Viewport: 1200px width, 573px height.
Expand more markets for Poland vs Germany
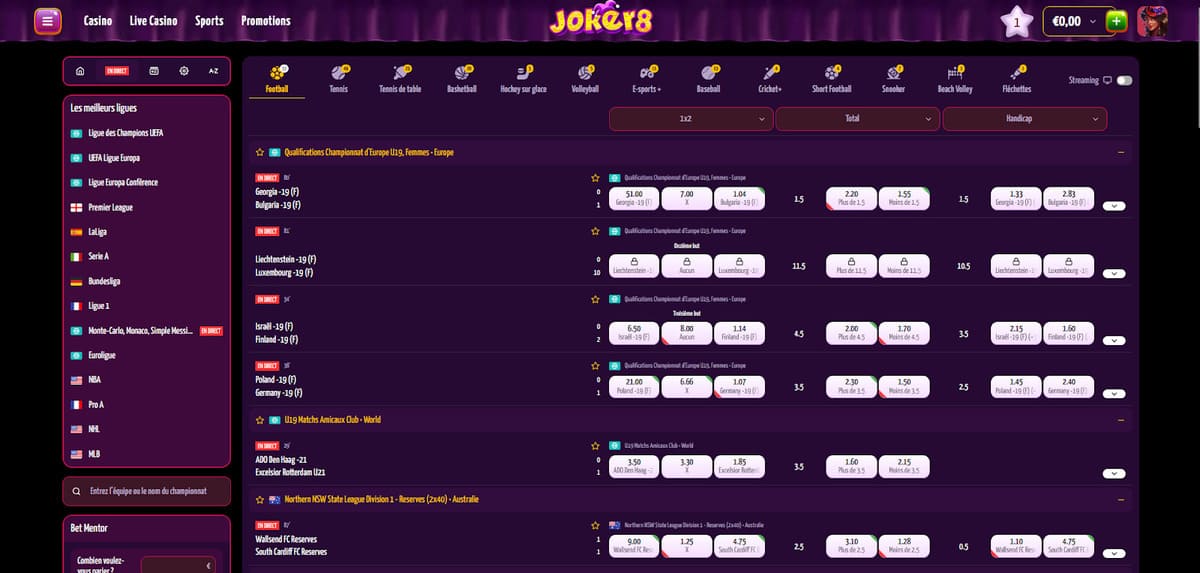click(x=1114, y=394)
